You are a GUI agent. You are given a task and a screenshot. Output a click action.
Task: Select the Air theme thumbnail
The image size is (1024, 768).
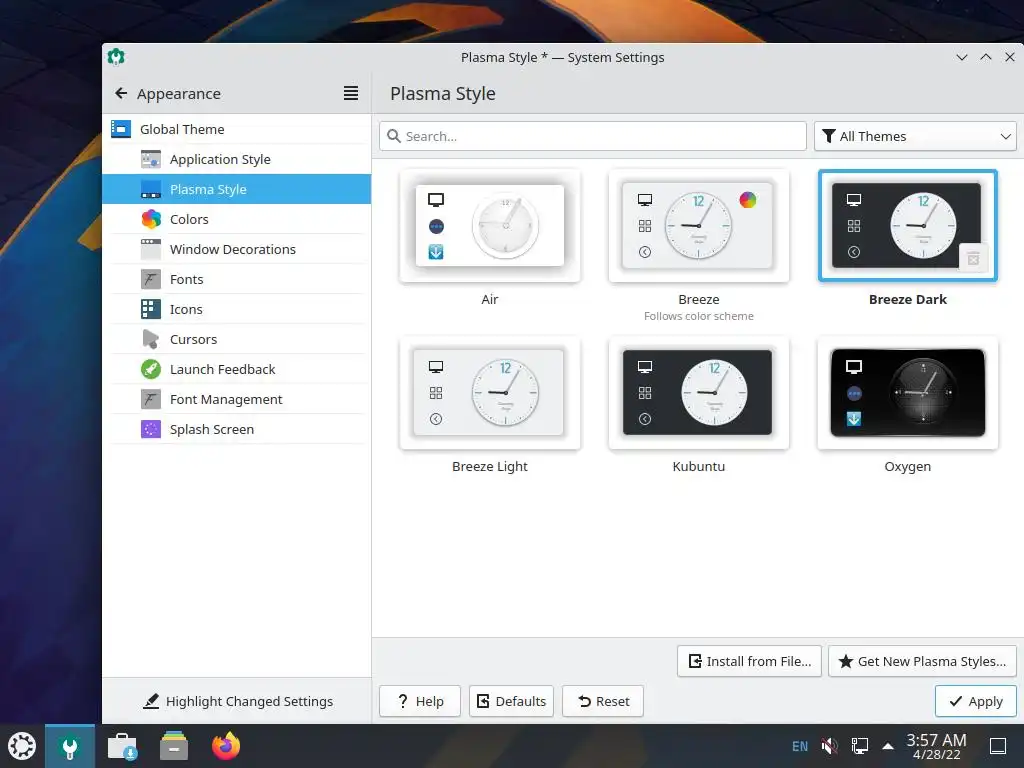pos(490,225)
